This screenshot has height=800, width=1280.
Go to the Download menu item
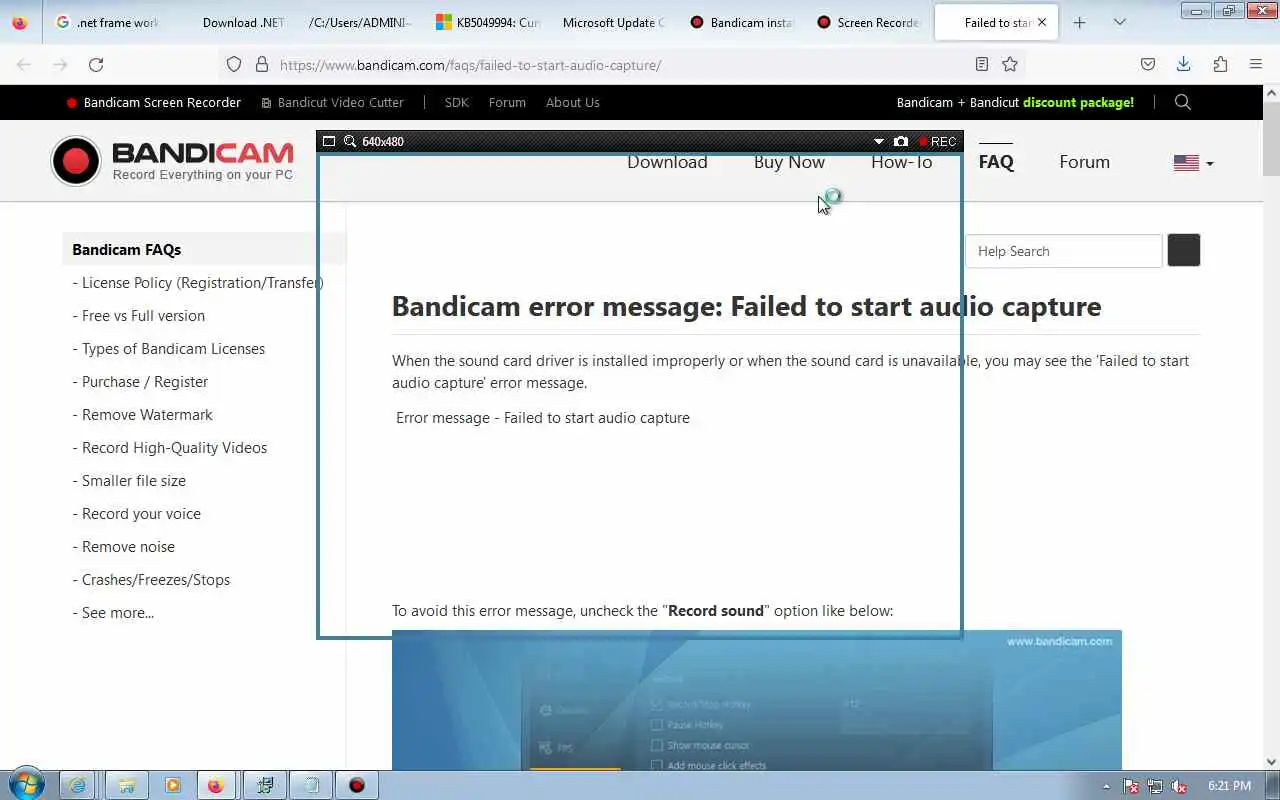[667, 162]
